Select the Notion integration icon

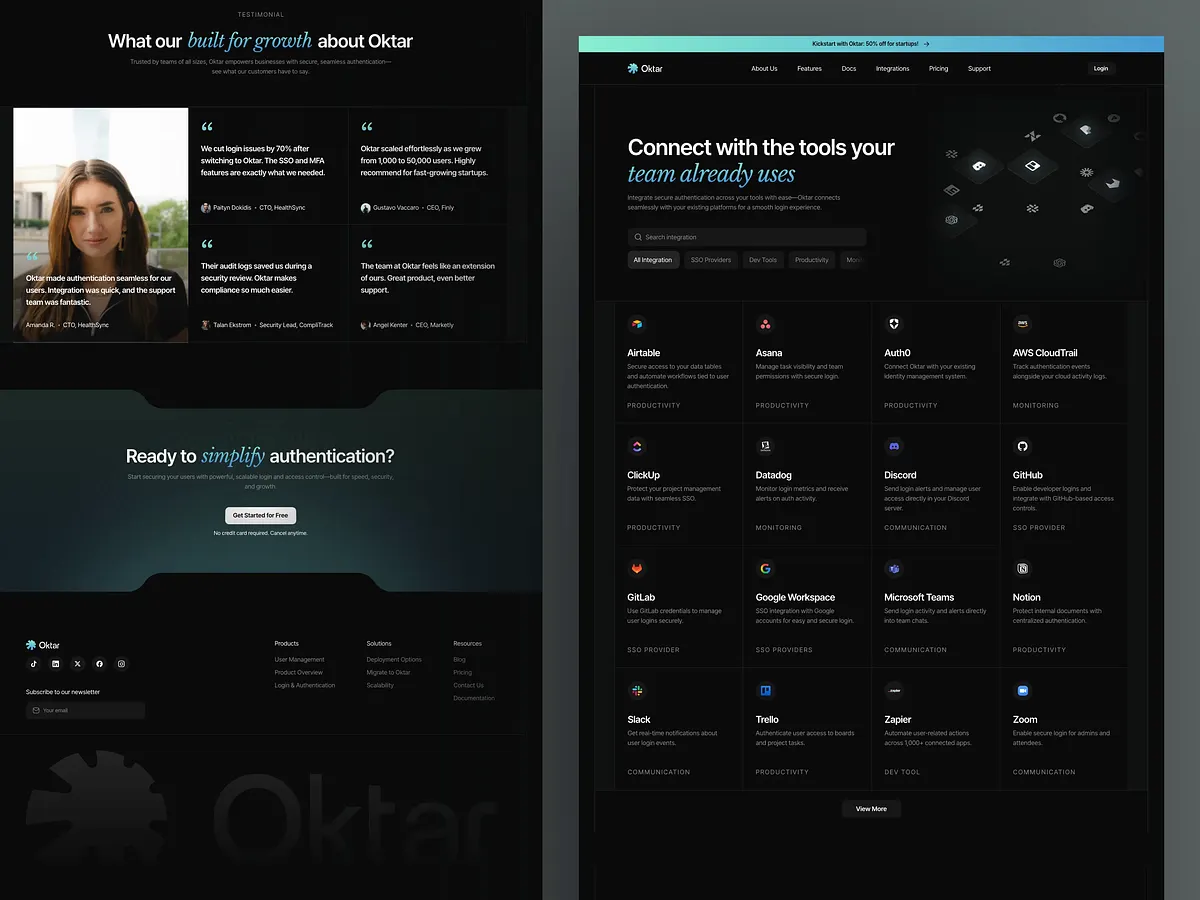[1022, 568]
